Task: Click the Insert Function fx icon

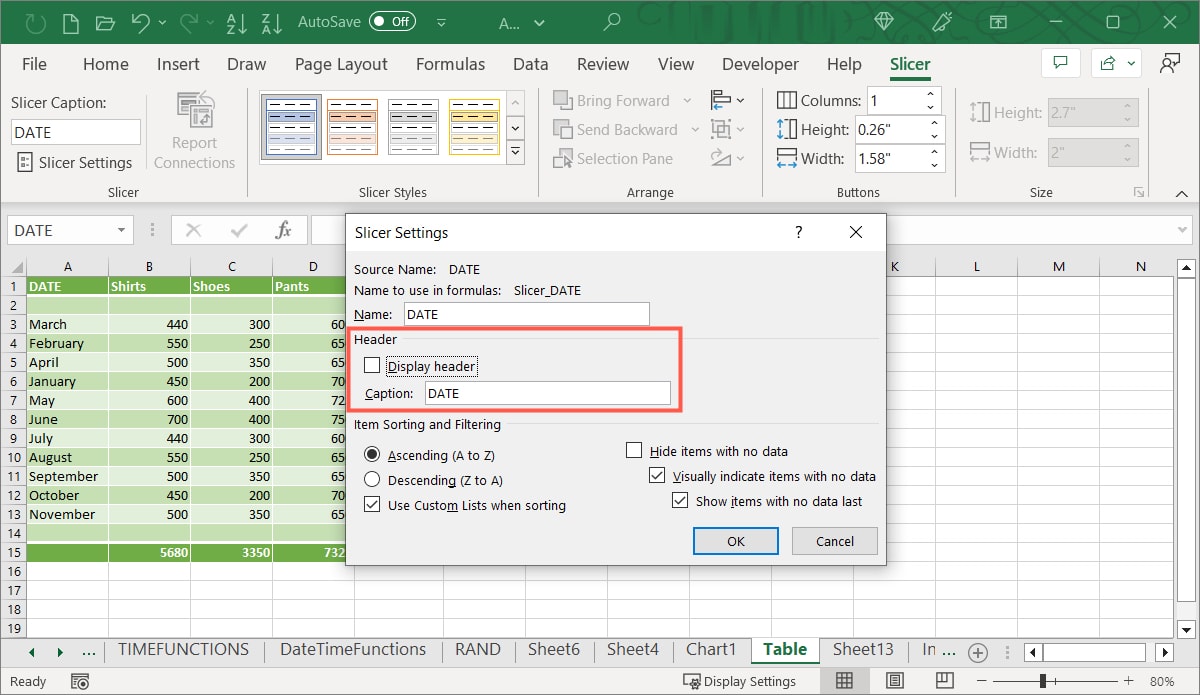Action: pos(283,229)
